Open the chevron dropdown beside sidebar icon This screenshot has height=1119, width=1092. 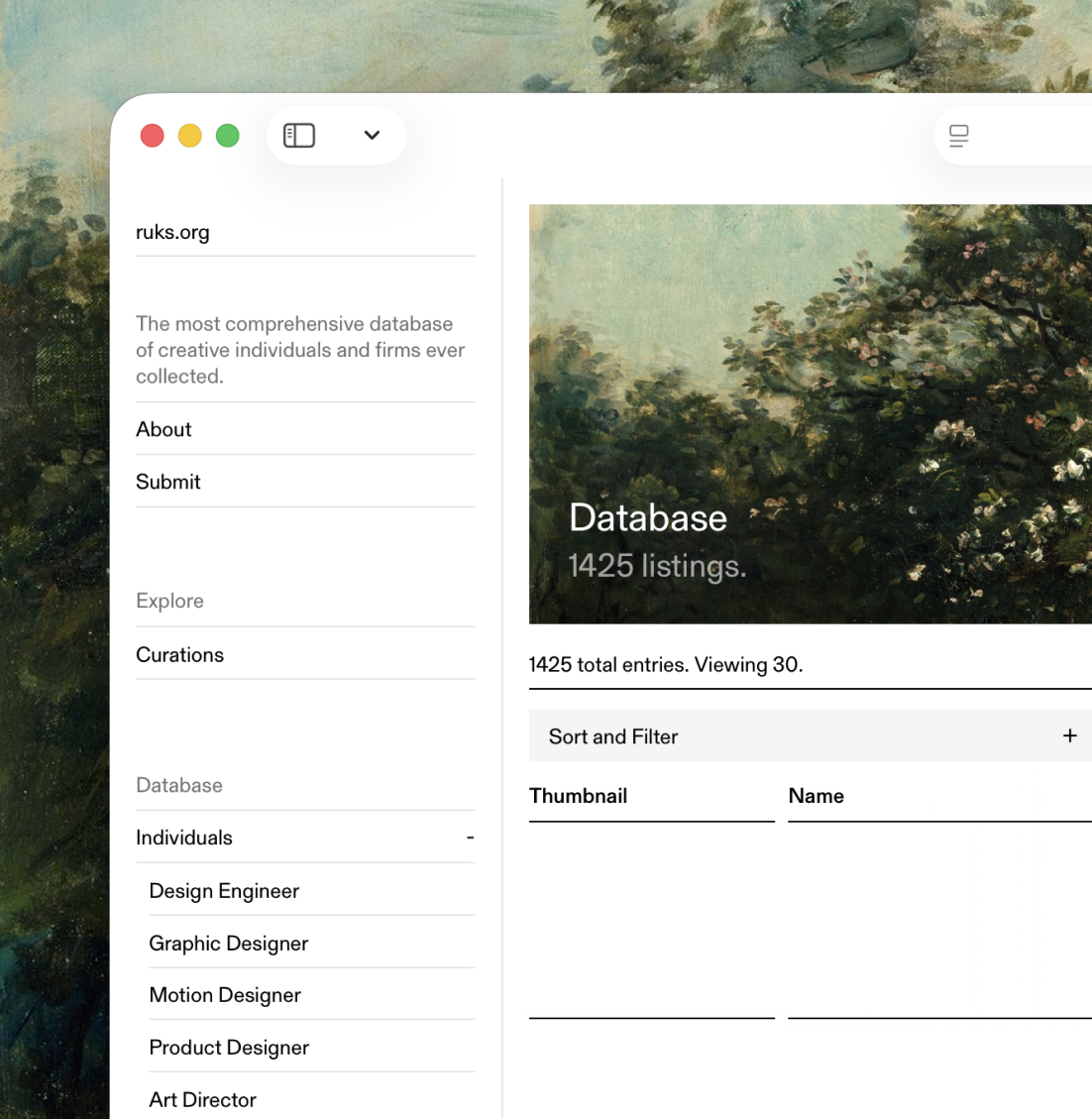372,135
